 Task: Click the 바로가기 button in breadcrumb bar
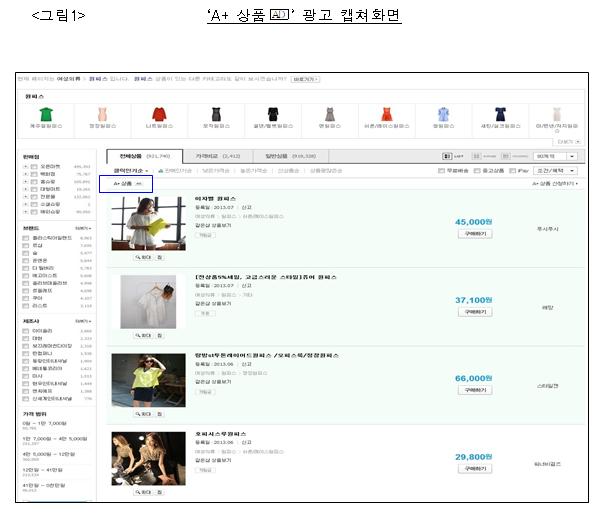pyautogui.click(x=305, y=79)
